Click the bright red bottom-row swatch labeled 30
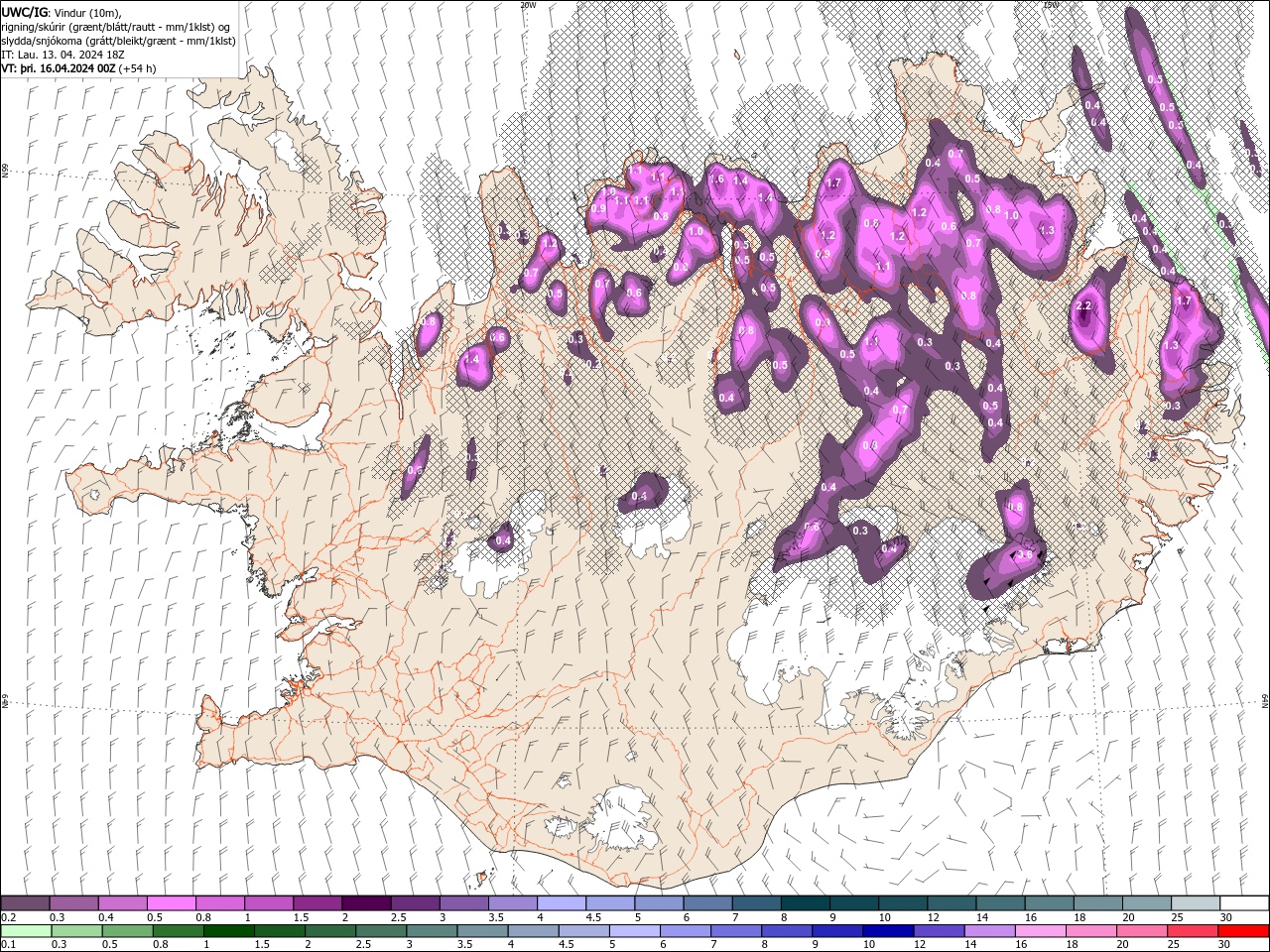This screenshot has width=1270, height=952. tap(1243, 931)
